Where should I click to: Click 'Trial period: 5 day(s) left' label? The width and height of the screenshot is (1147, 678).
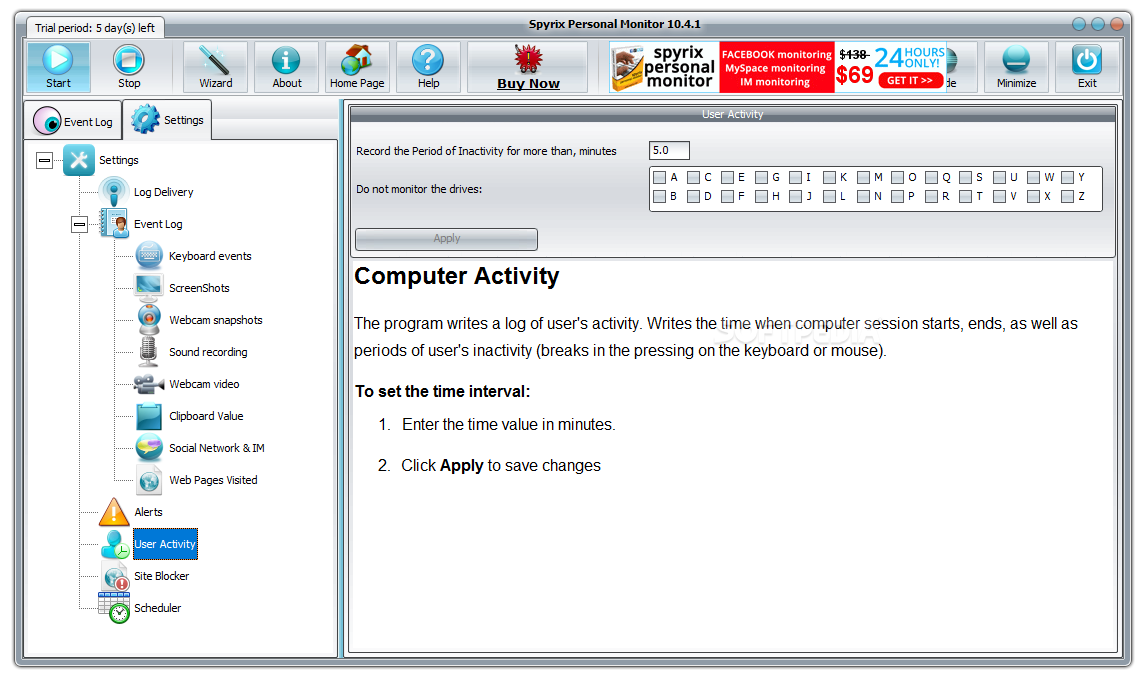pos(95,28)
